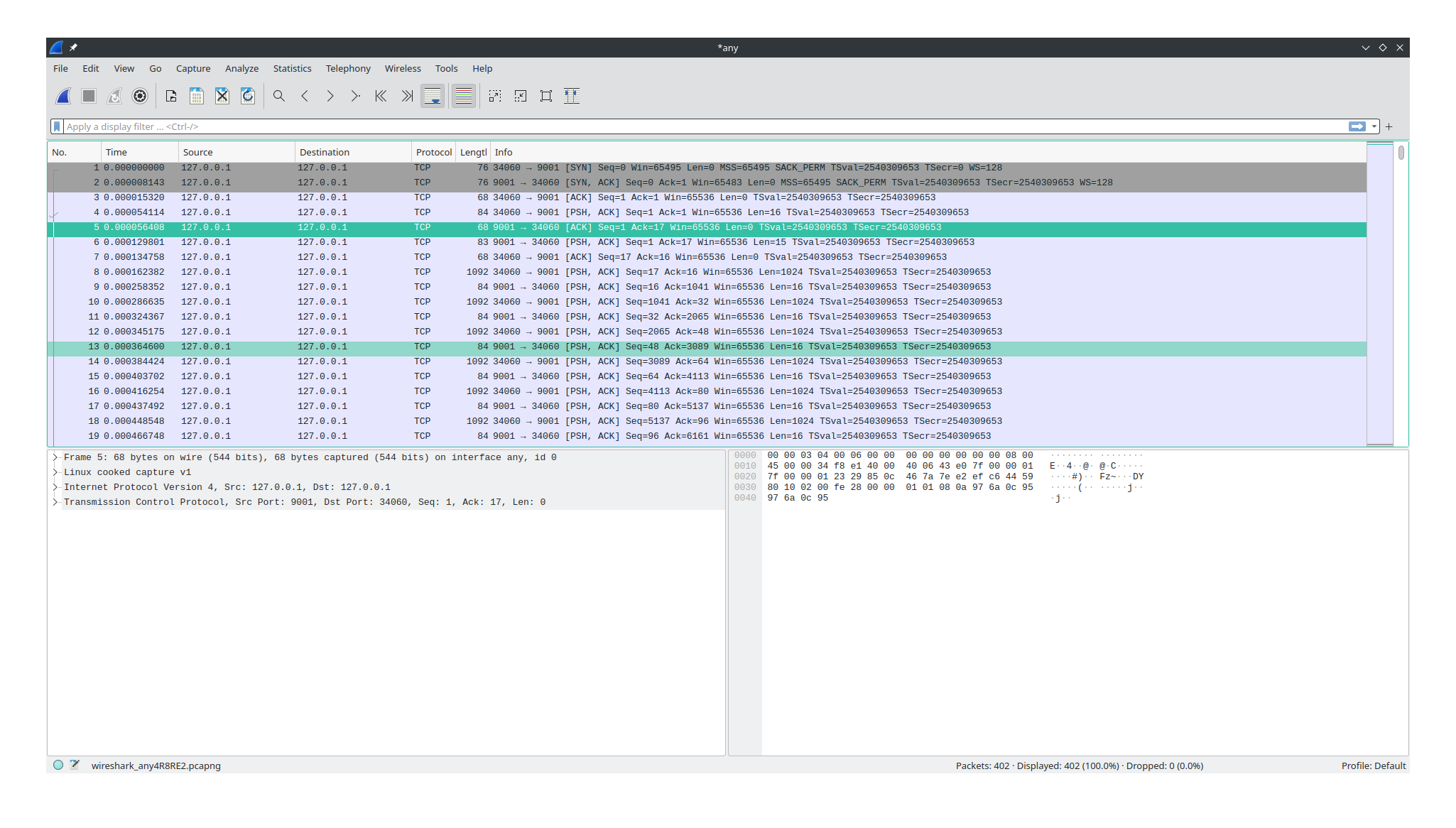Expand Linux cooked capture v1
The width and height of the screenshot is (1456, 828).
coord(55,472)
